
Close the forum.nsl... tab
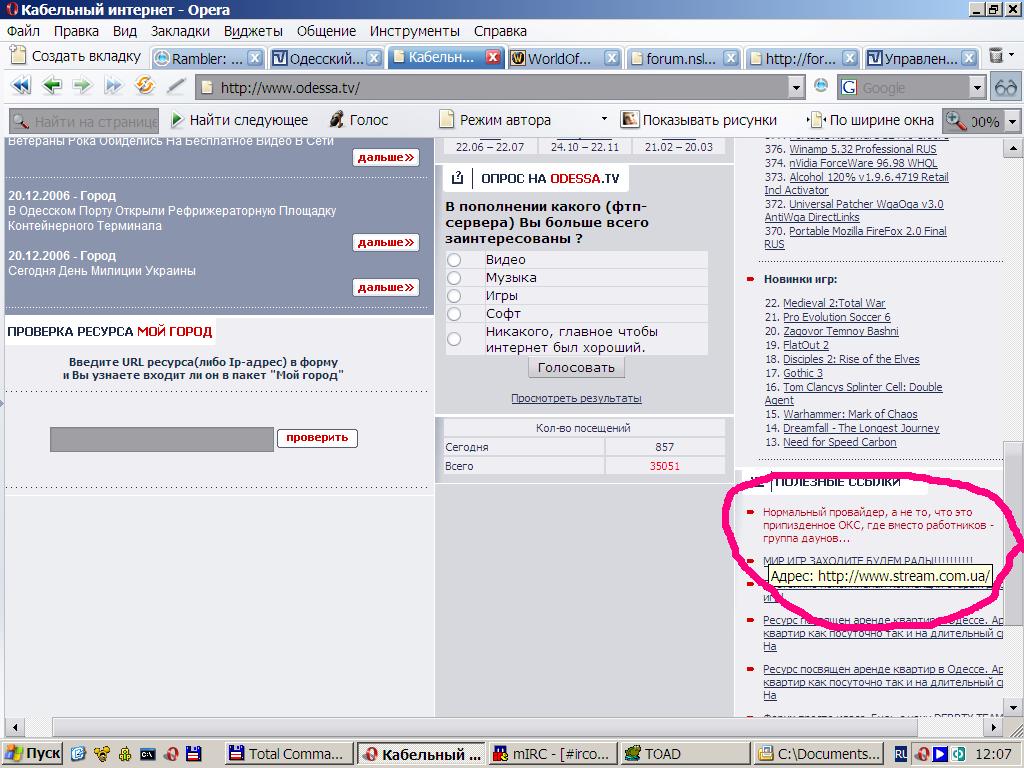731,58
